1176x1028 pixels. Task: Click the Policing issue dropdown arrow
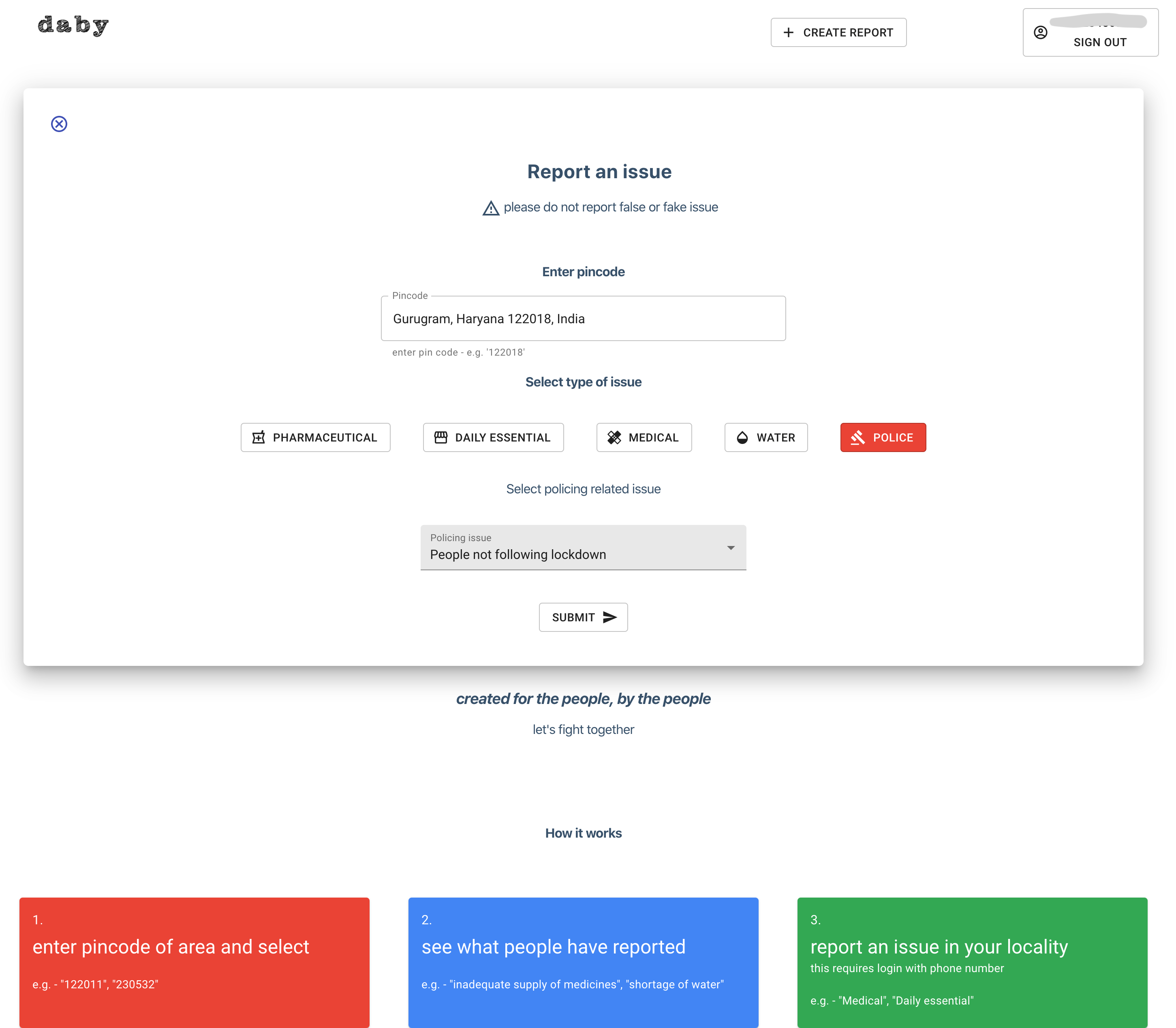[x=731, y=548]
